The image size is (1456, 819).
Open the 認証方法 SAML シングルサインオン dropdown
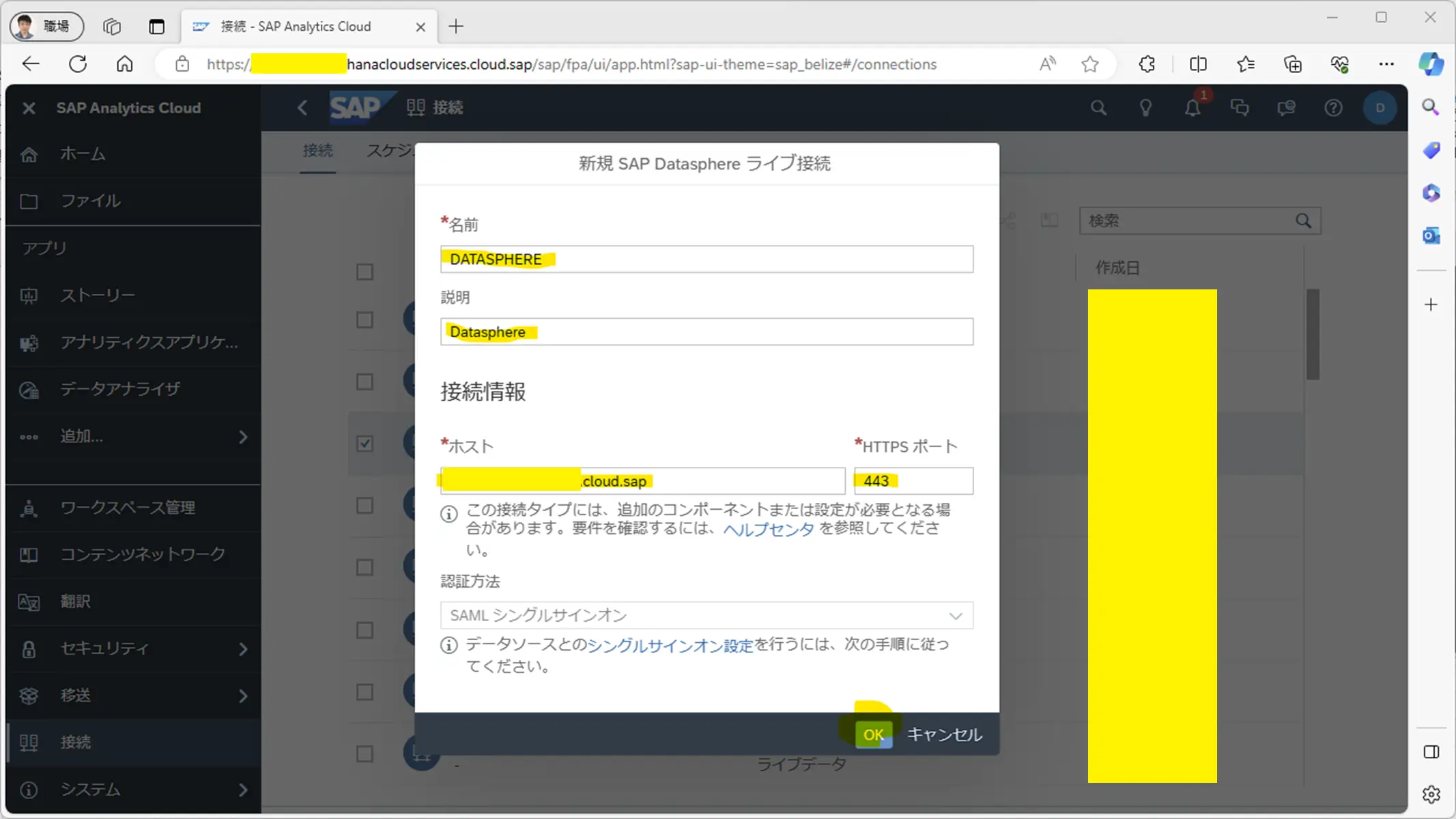coord(706,615)
